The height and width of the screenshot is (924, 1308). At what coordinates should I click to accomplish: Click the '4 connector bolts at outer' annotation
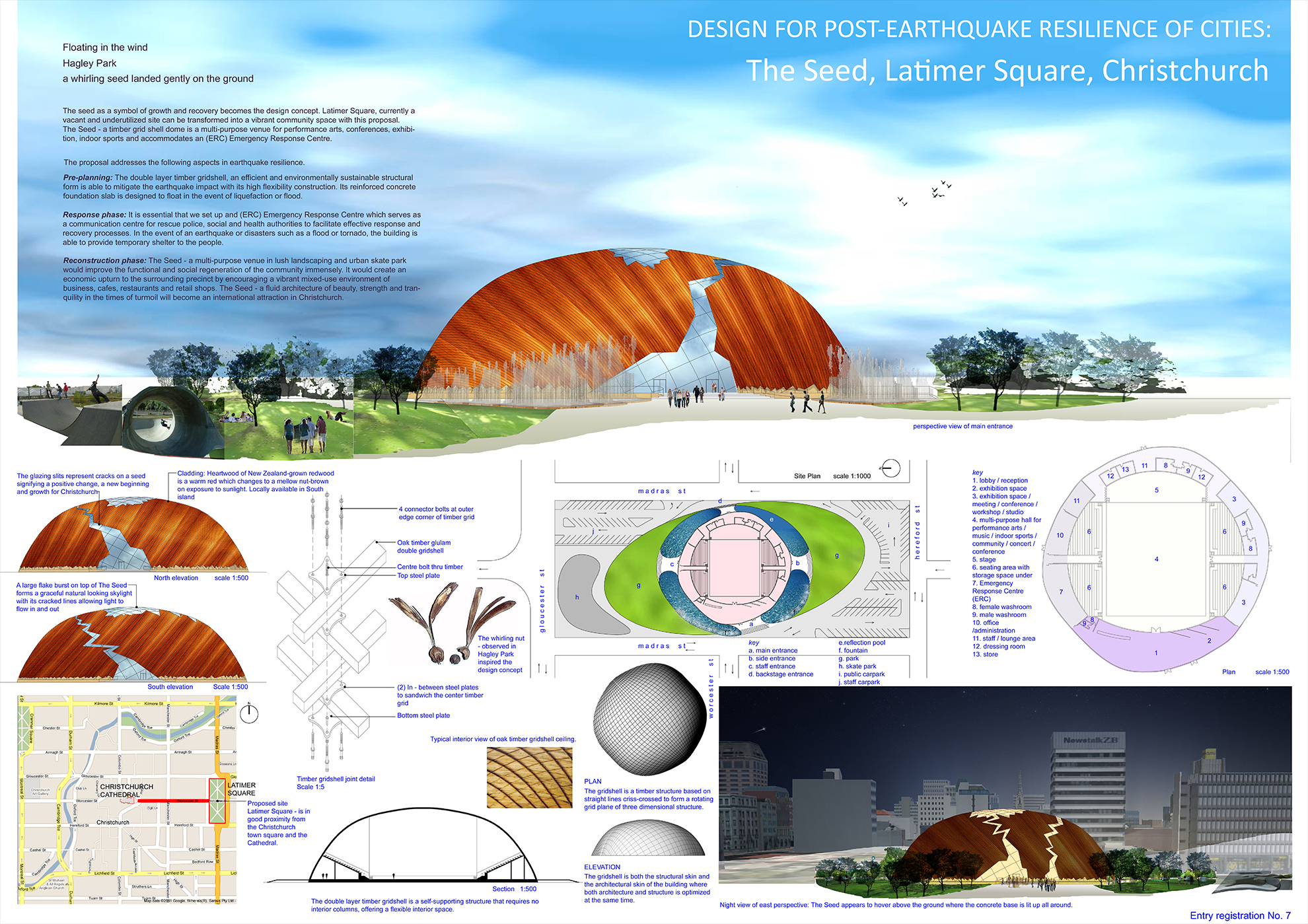436,509
